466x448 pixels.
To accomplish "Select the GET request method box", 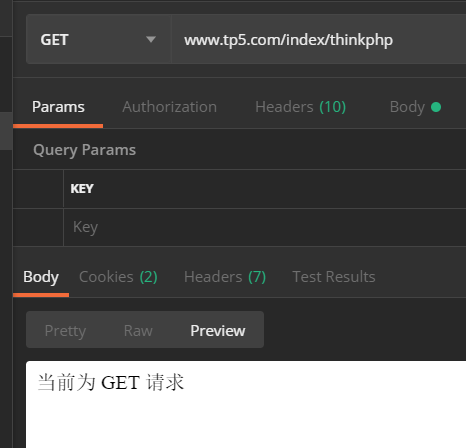I will tap(99, 39).
